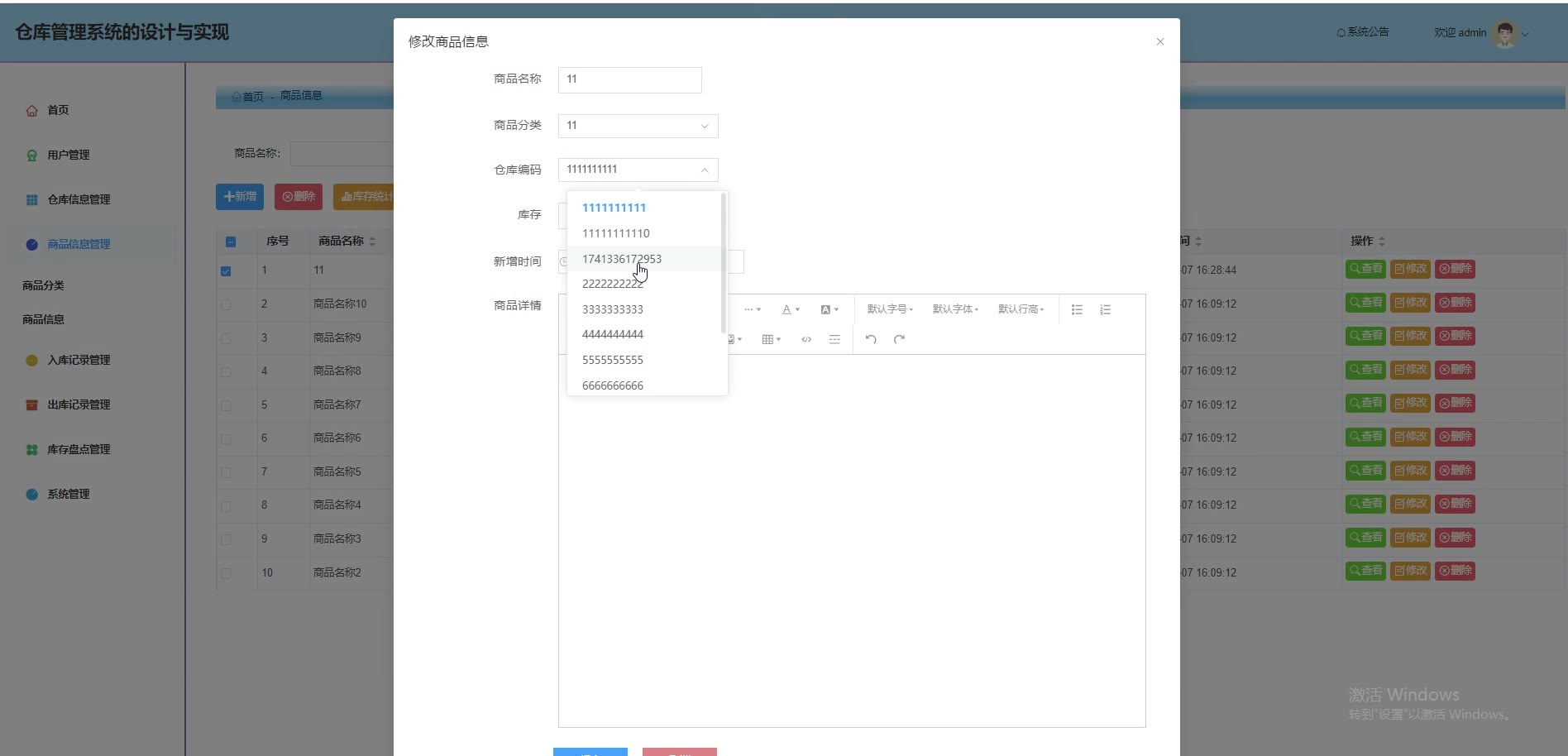Screen dimensions: 1568x756
Task: Choose warehouse code 2222222222
Action: [x=645, y=284]
